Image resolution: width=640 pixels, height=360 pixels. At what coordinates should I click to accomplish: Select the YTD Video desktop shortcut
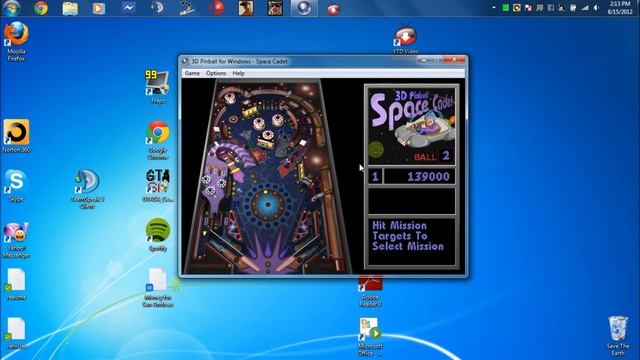(x=405, y=41)
